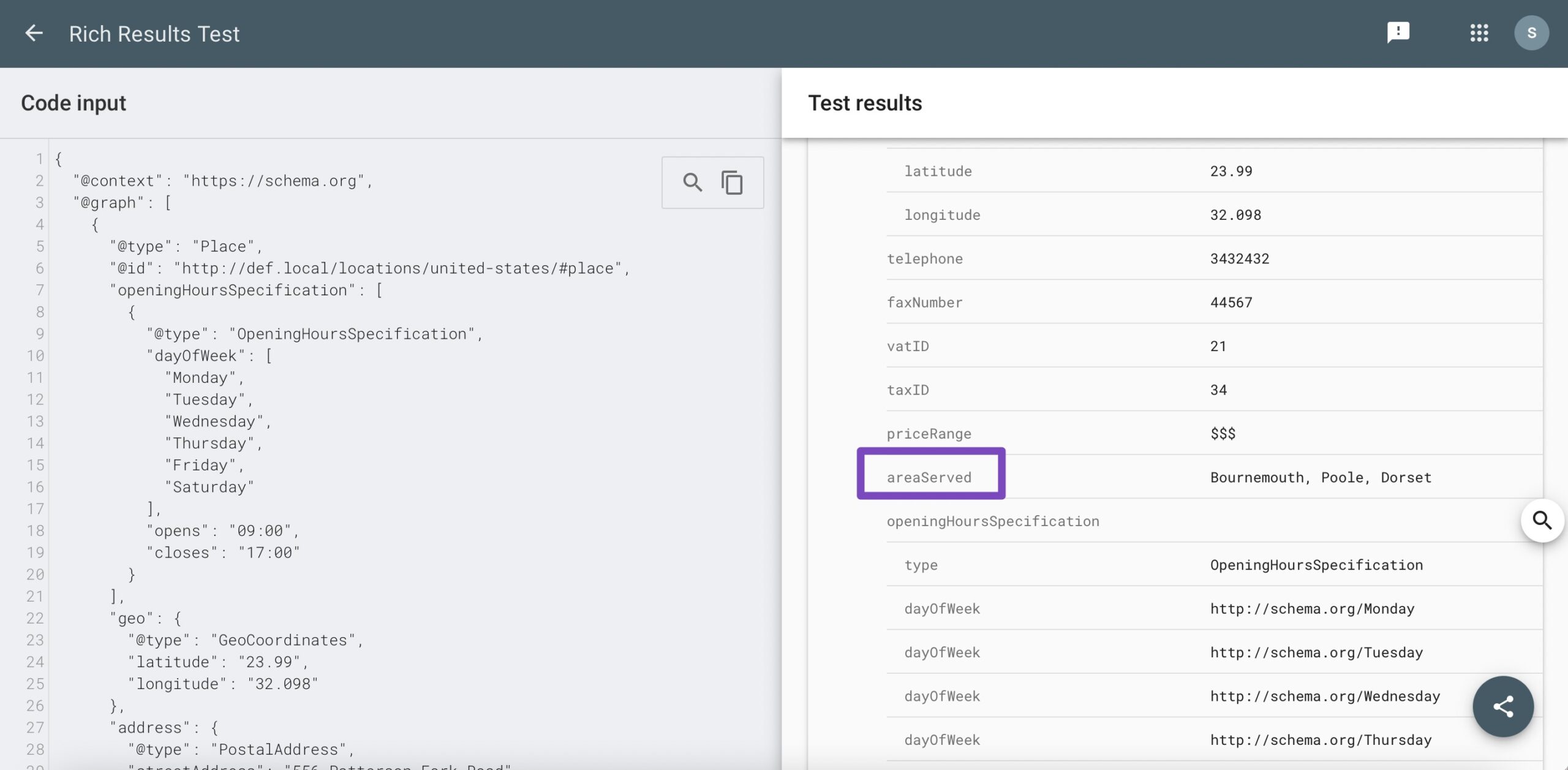Click the telephone value 3432432

(1240, 259)
